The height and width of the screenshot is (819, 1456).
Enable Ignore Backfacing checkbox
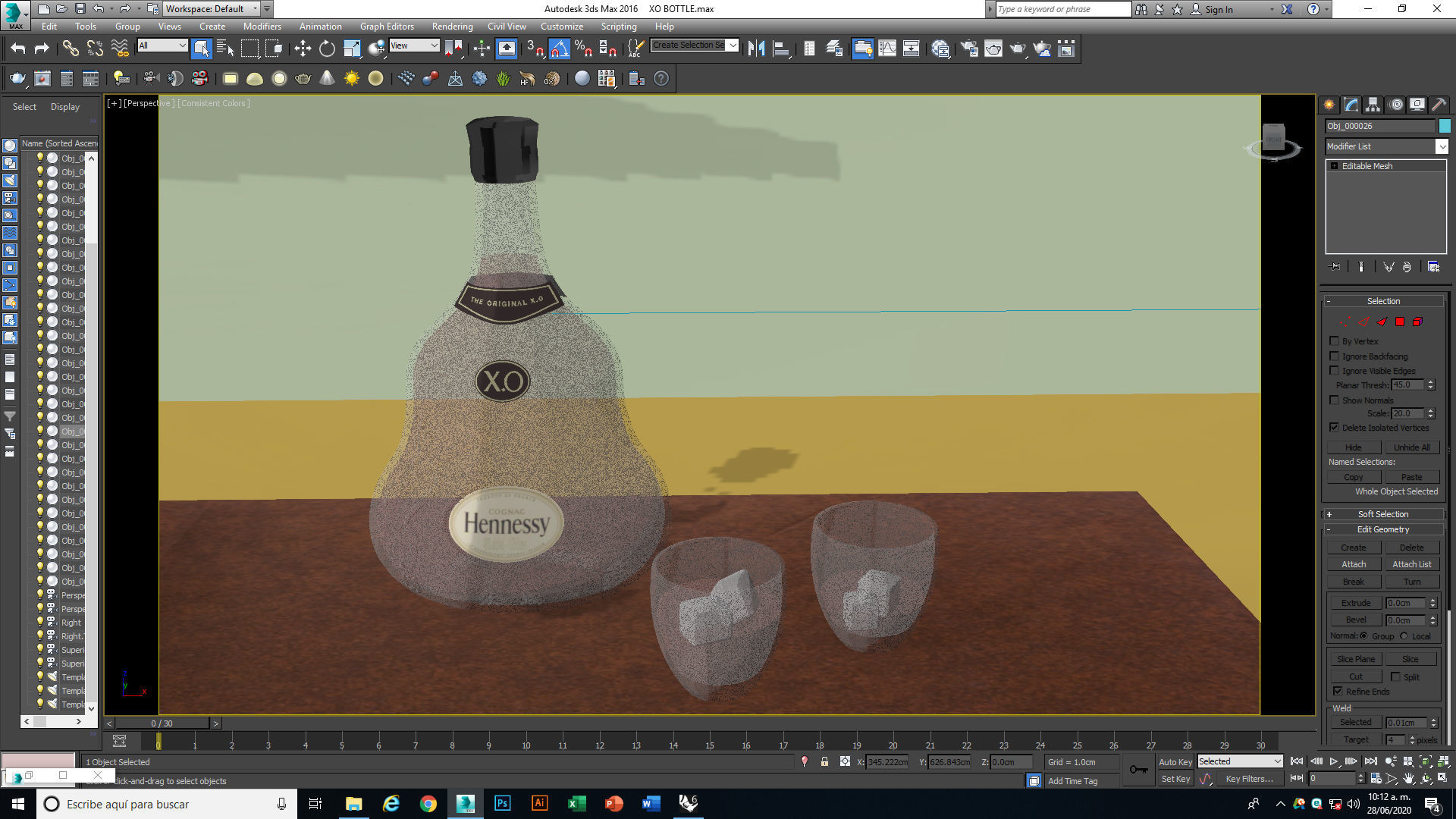[1335, 356]
